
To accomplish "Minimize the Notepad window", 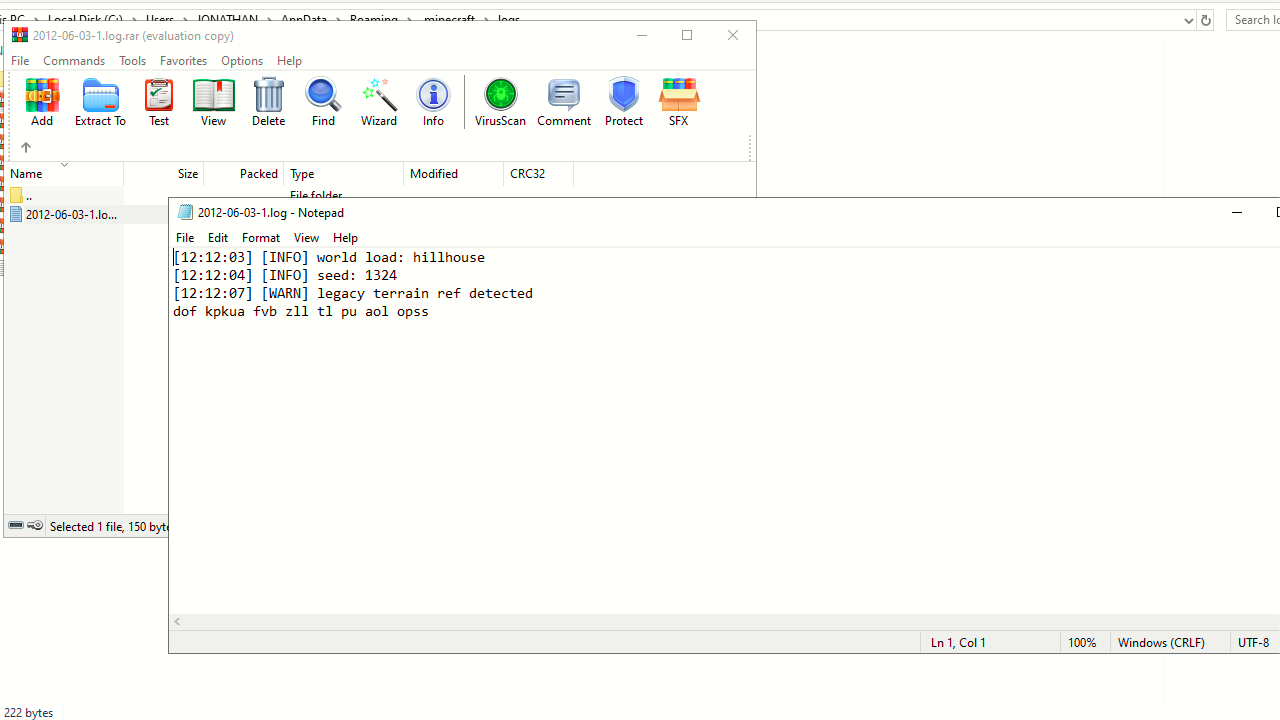I will point(1236,212).
